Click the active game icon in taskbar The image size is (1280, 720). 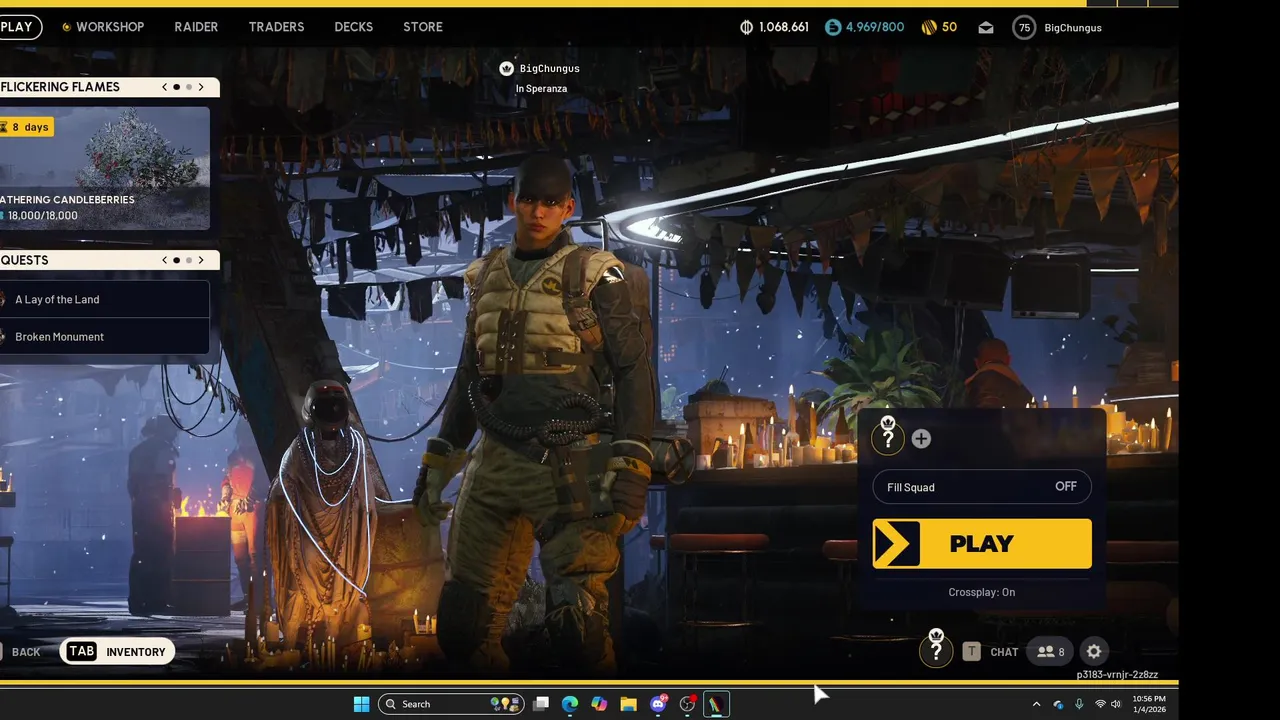pyautogui.click(x=716, y=704)
